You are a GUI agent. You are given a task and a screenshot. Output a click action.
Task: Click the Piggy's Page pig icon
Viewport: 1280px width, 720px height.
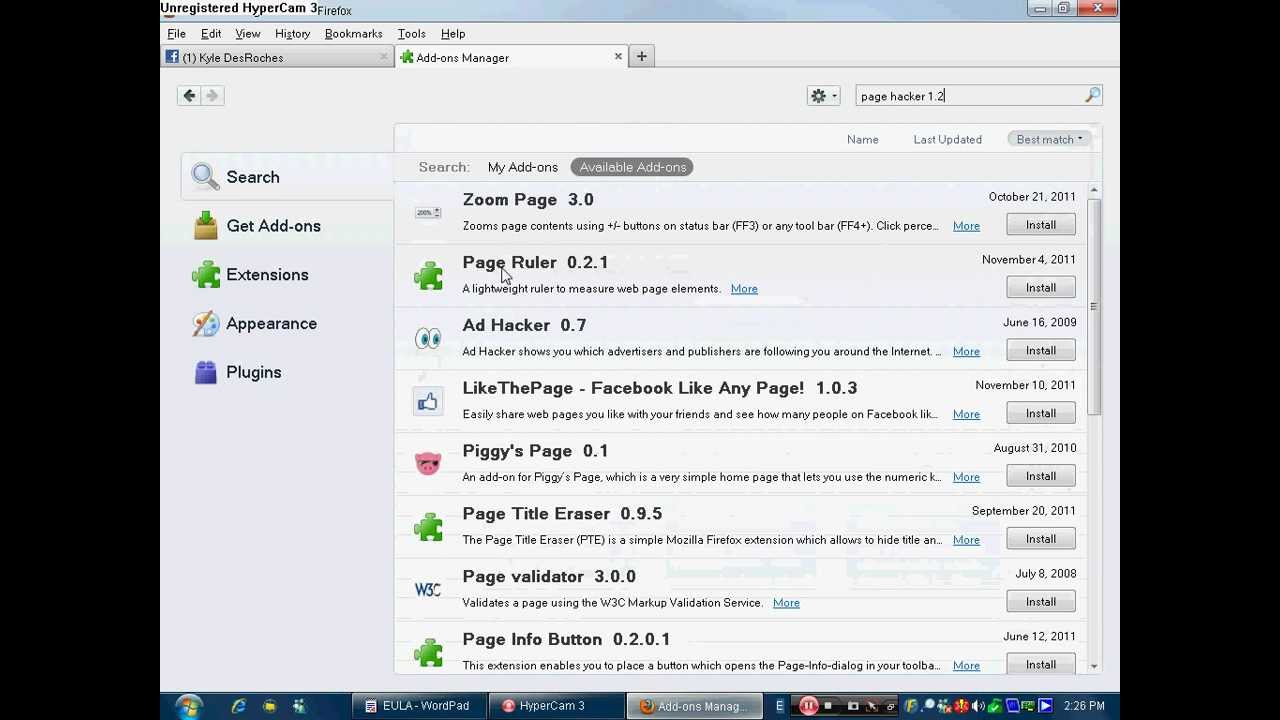point(428,464)
